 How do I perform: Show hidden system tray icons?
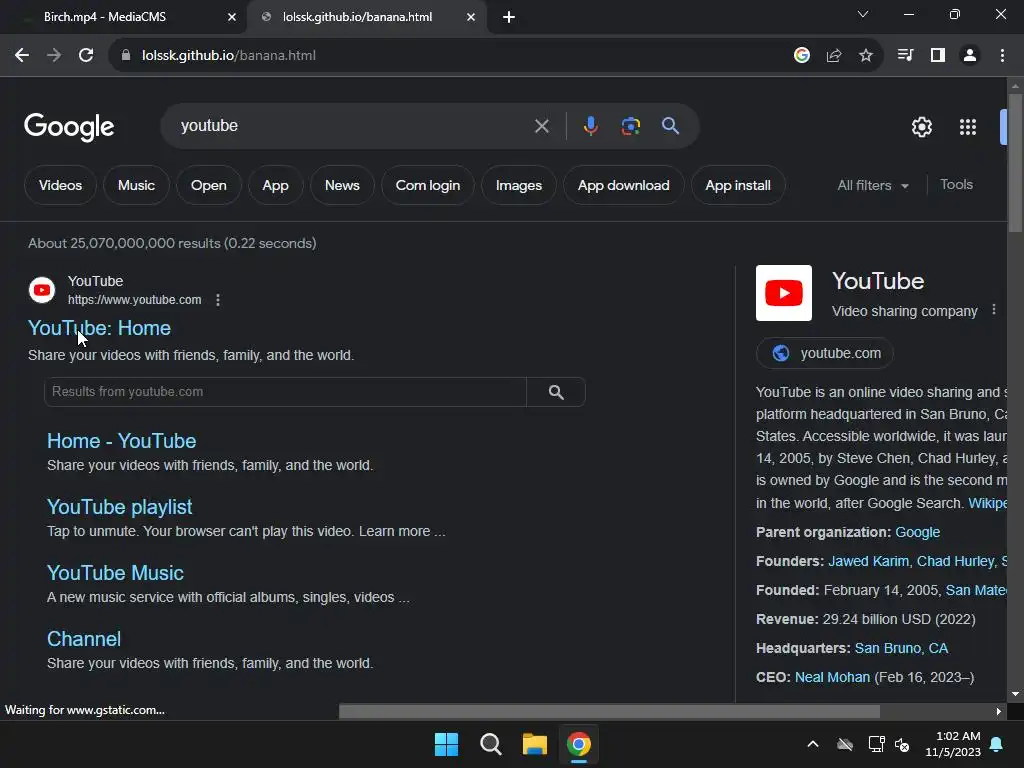tap(813, 744)
